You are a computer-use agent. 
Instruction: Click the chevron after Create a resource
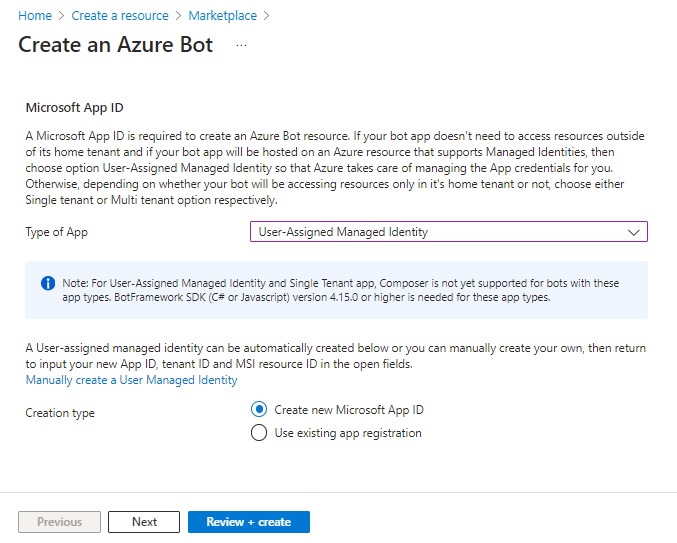point(178,16)
